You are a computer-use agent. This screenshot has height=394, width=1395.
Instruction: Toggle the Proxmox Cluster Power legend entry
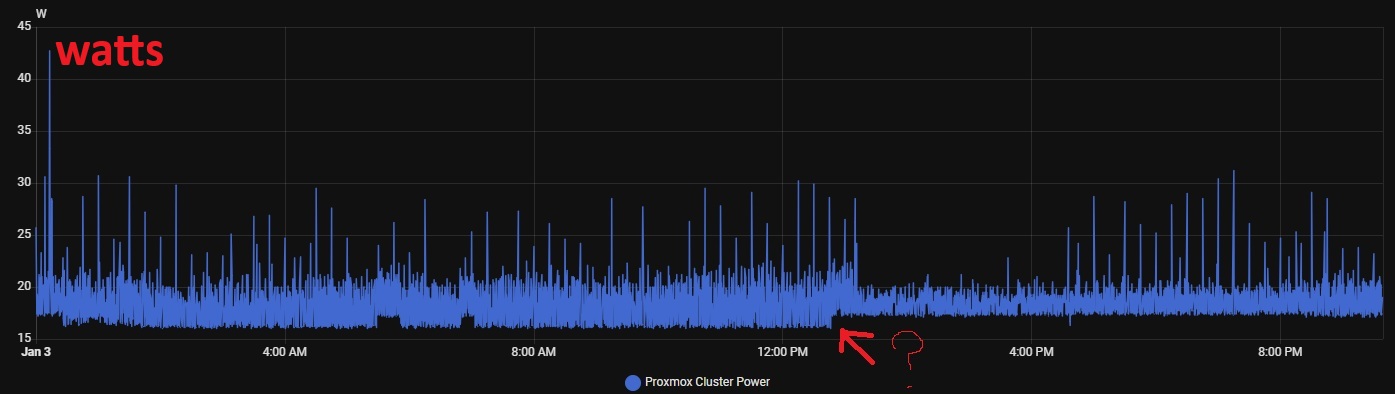(697, 382)
